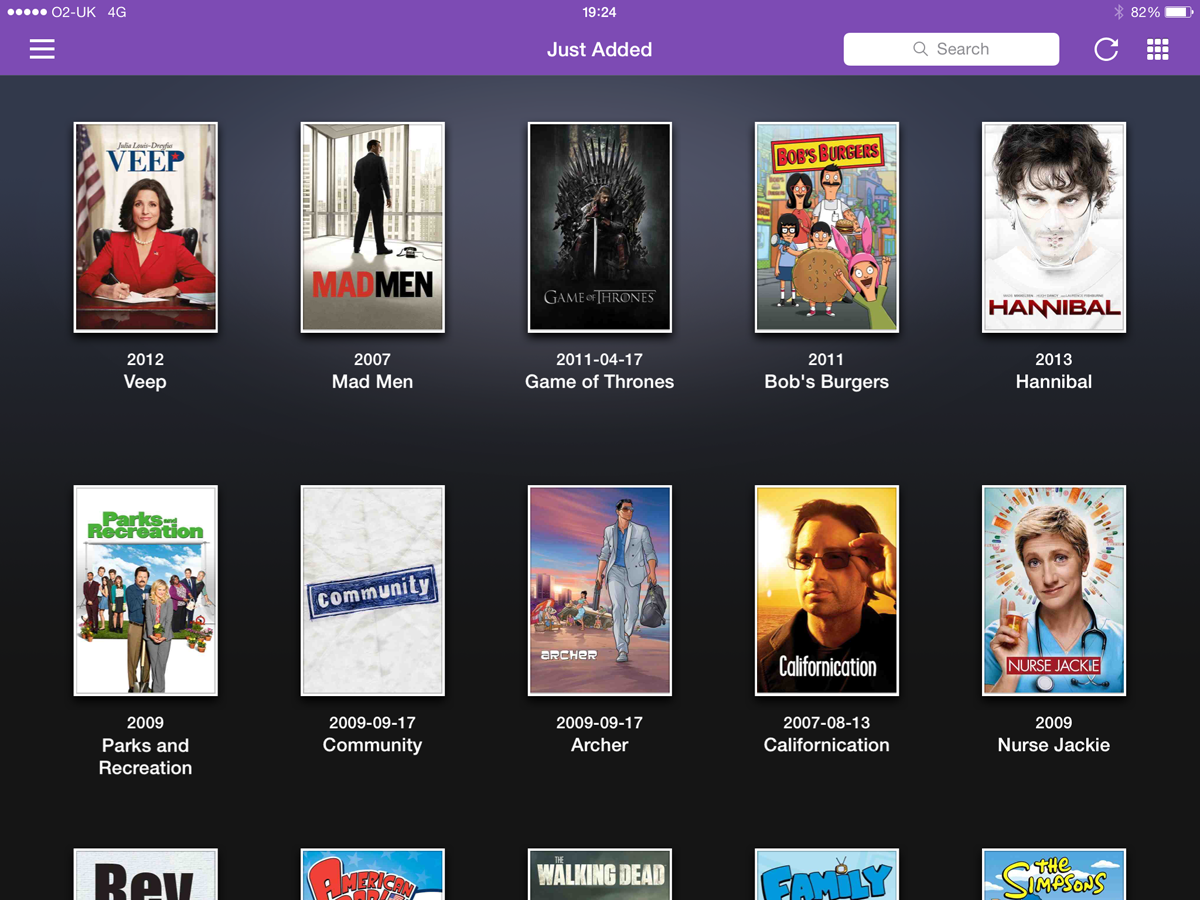Tap the 19:24 clock in status bar
Screen dimensions: 1200x900
(x=599, y=12)
